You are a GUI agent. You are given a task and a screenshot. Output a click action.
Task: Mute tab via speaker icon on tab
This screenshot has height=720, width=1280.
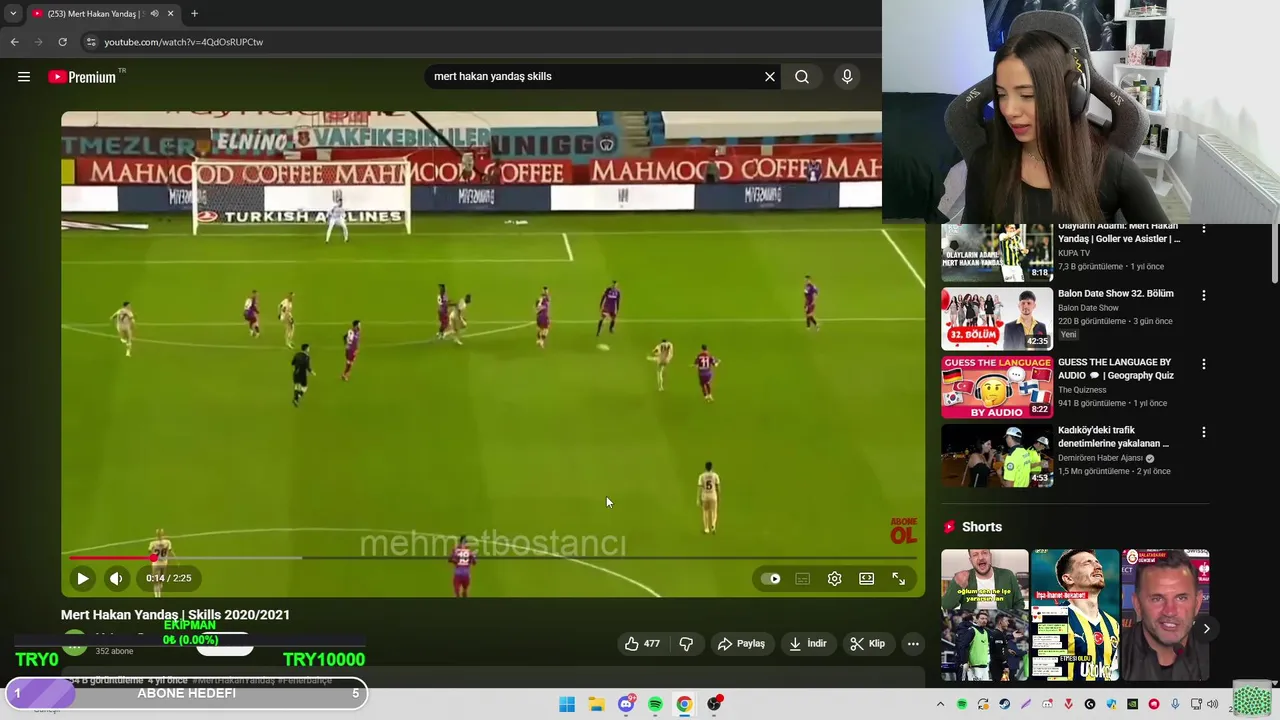[x=154, y=14]
